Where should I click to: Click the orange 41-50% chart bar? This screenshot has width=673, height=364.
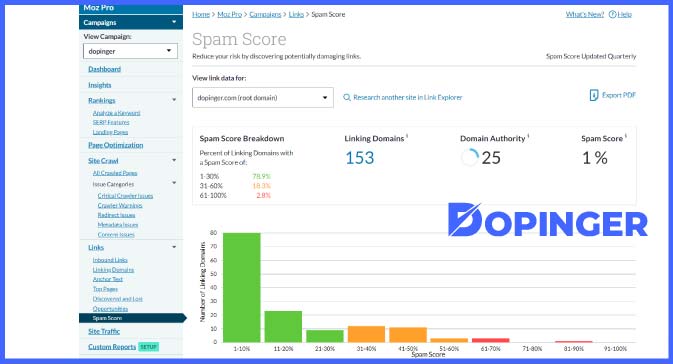click(x=408, y=335)
